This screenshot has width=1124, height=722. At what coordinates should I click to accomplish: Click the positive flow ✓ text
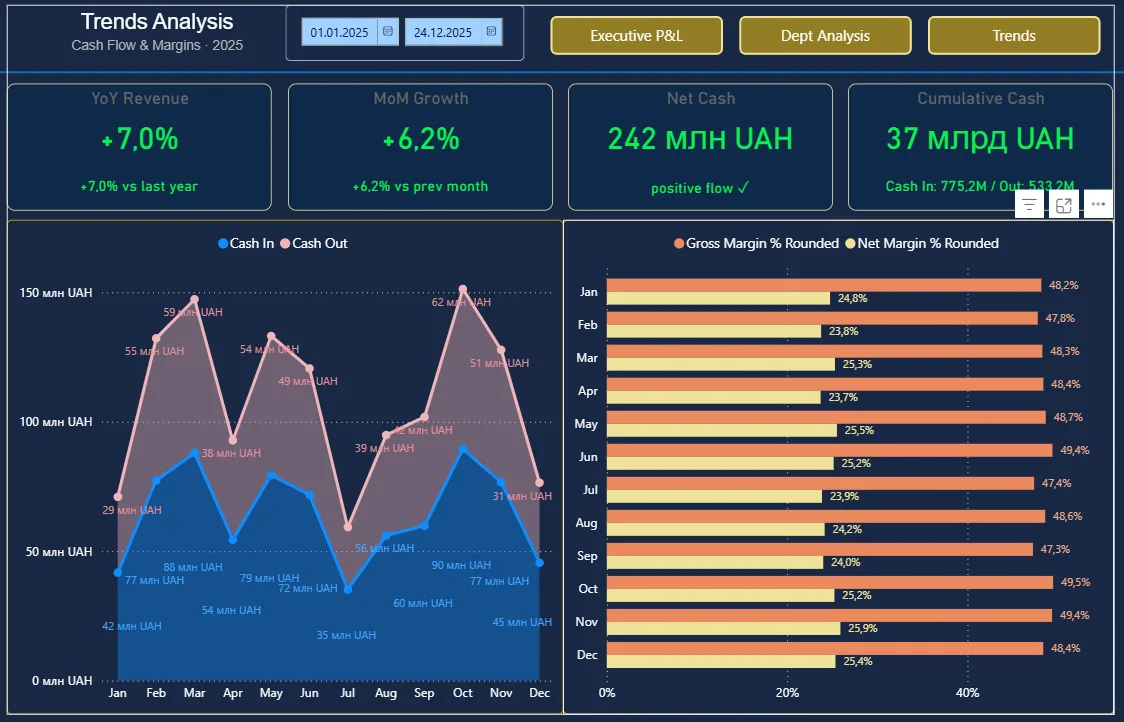point(700,189)
